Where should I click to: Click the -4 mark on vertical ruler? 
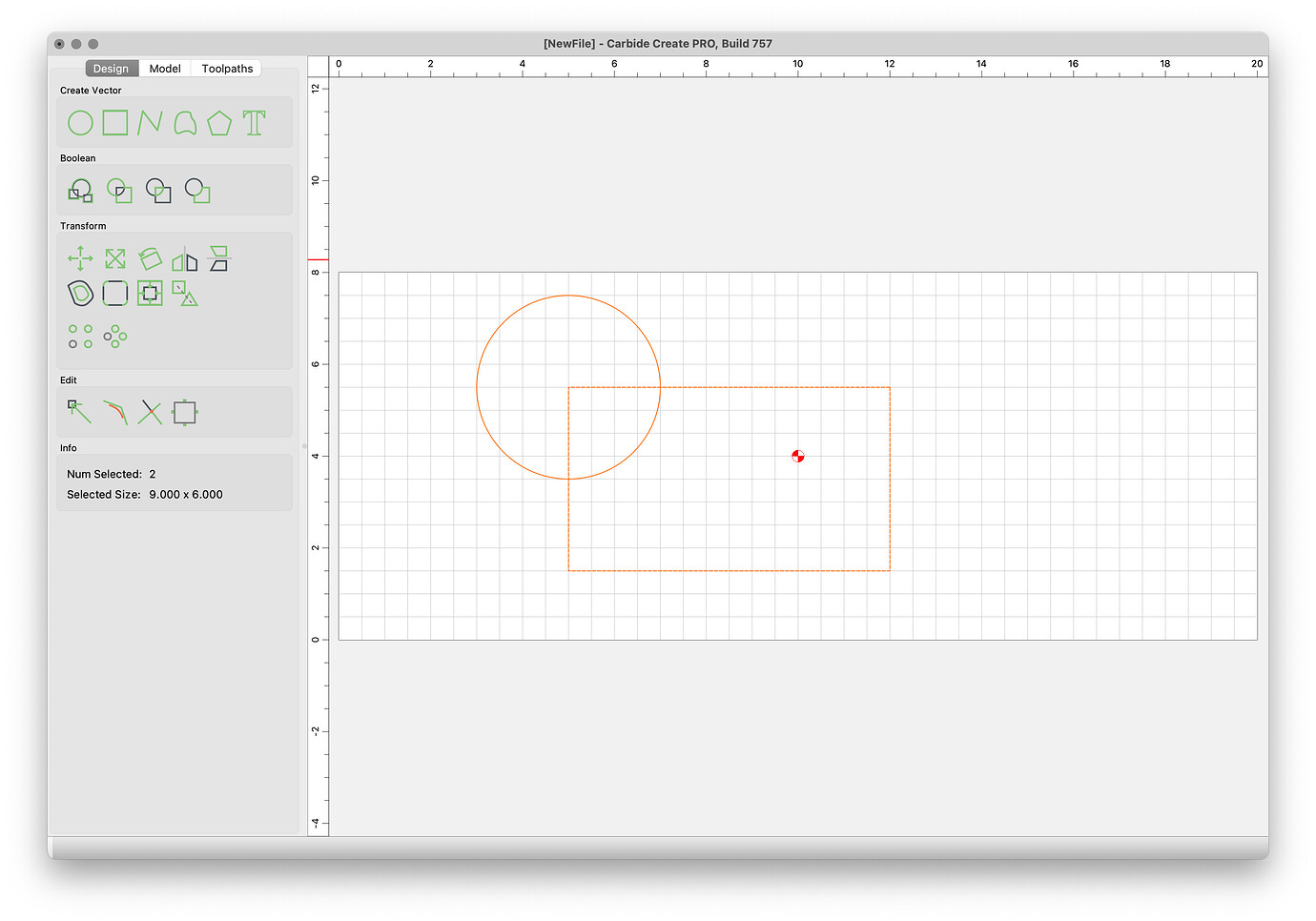click(316, 823)
